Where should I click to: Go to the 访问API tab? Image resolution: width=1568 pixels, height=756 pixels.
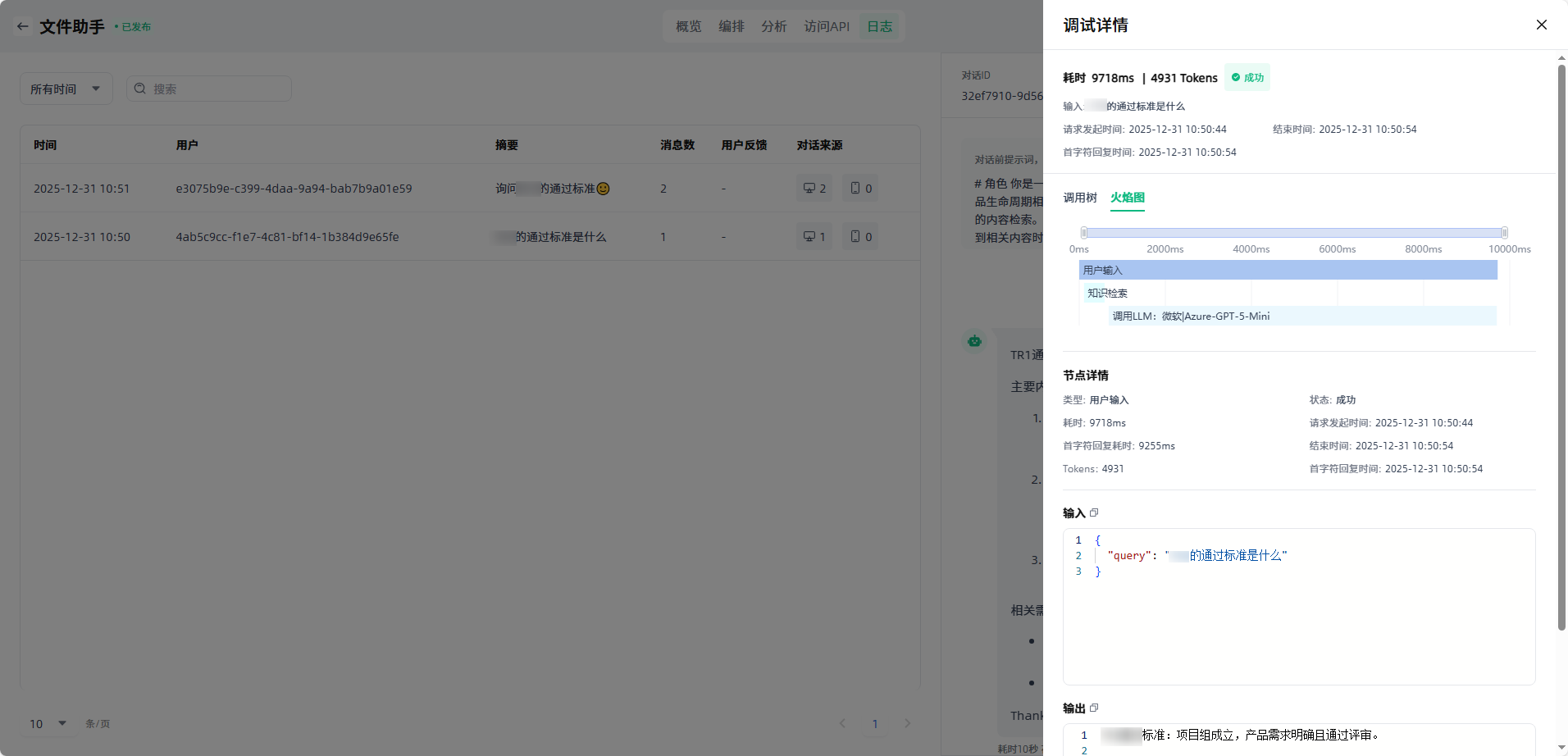click(826, 26)
